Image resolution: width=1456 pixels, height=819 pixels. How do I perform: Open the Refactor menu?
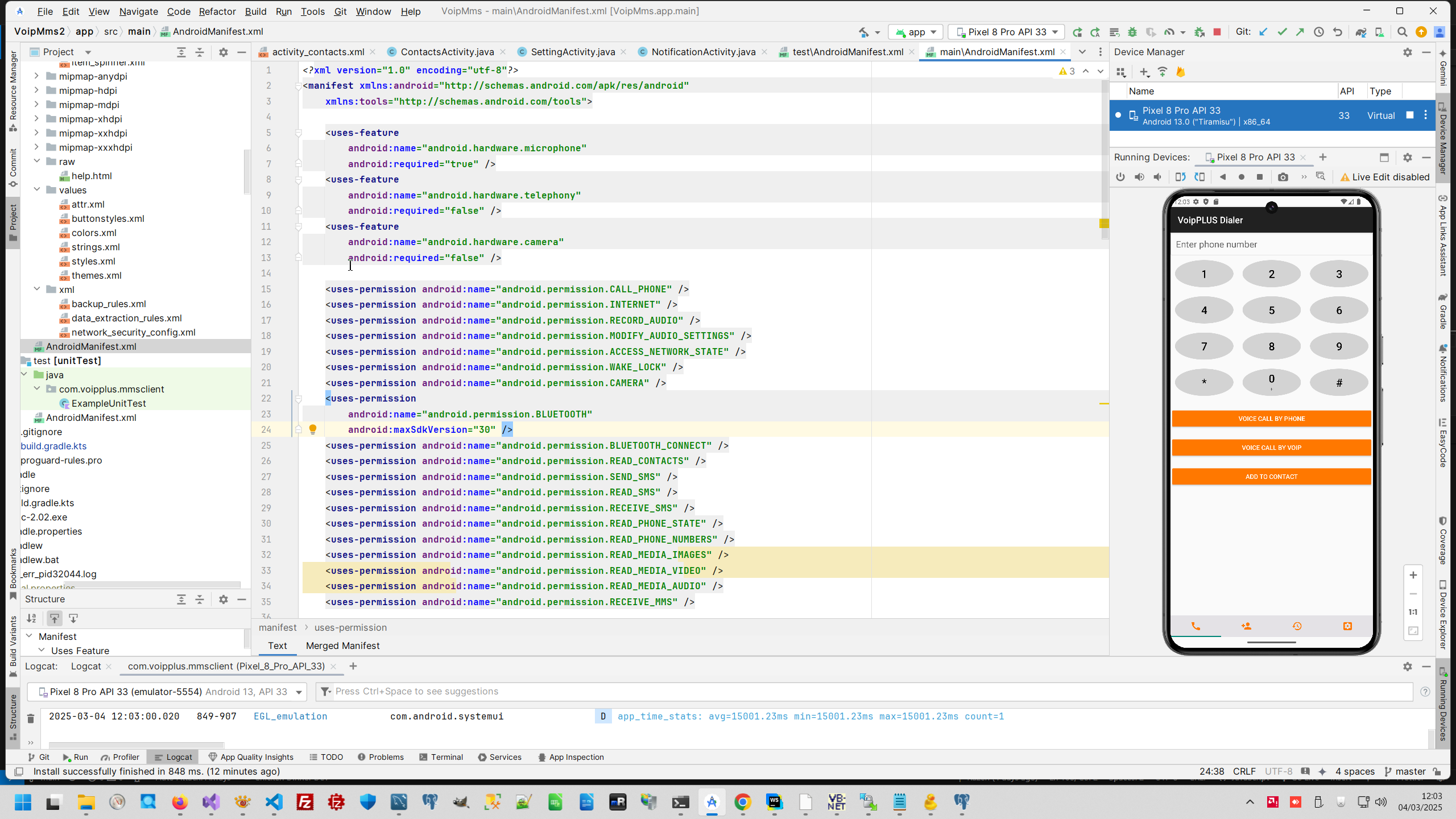(217, 11)
